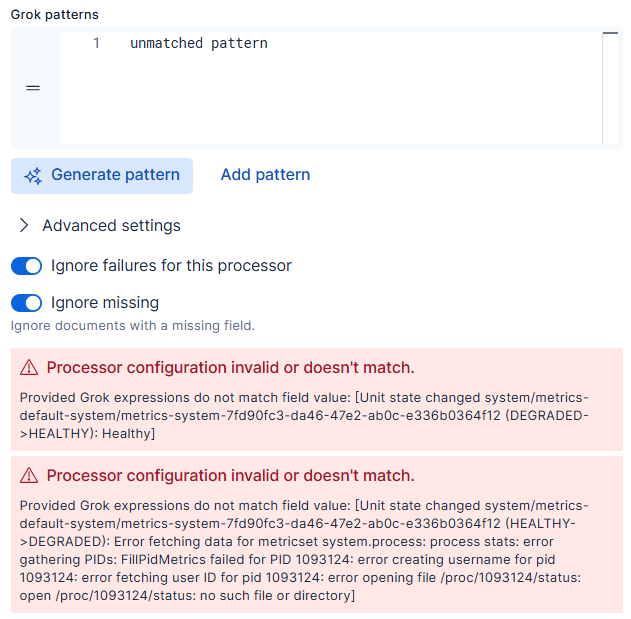This screenshot has width=631, height=619.
Task: Click the 'Ignore failures for this processor' label text
Action: click(x=171, y=266)
